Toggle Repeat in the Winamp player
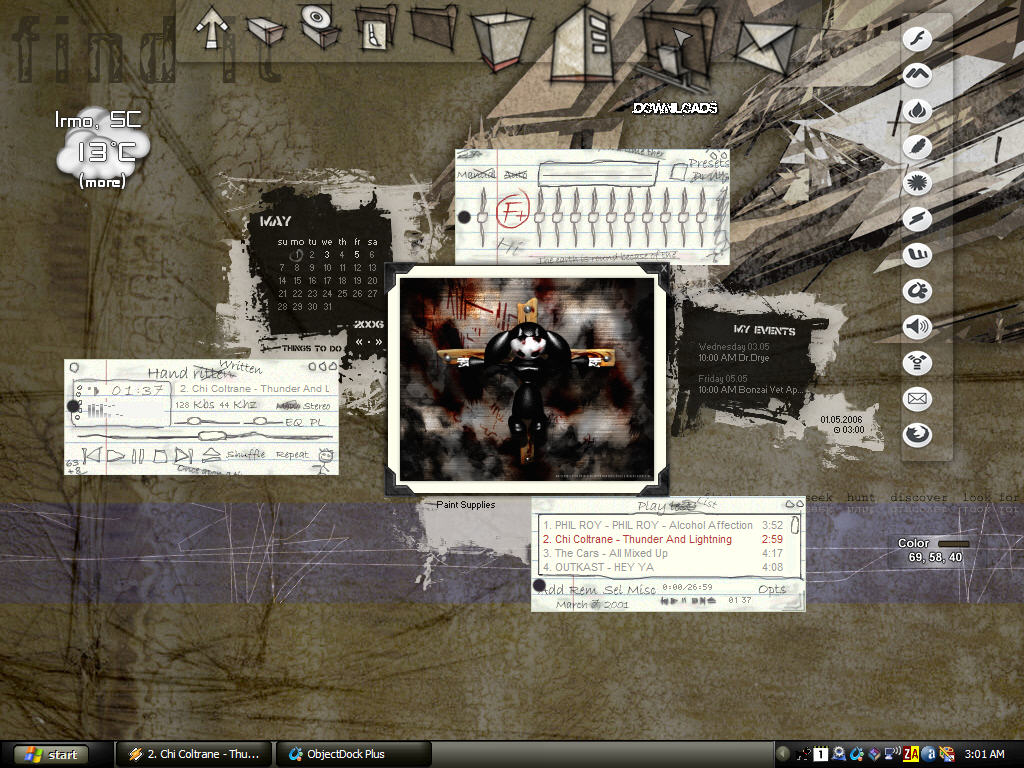 (291, 454)
